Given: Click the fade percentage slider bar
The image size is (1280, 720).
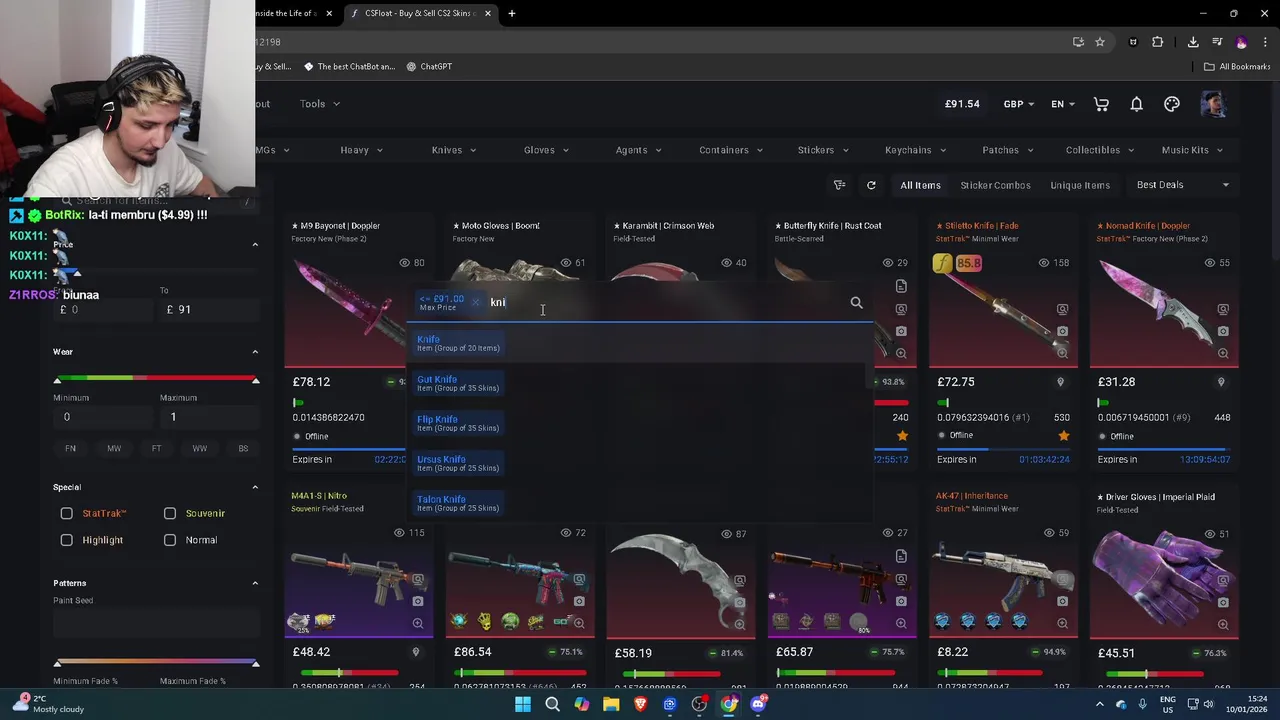Looking at the screenshot, I should pos(156,663).
